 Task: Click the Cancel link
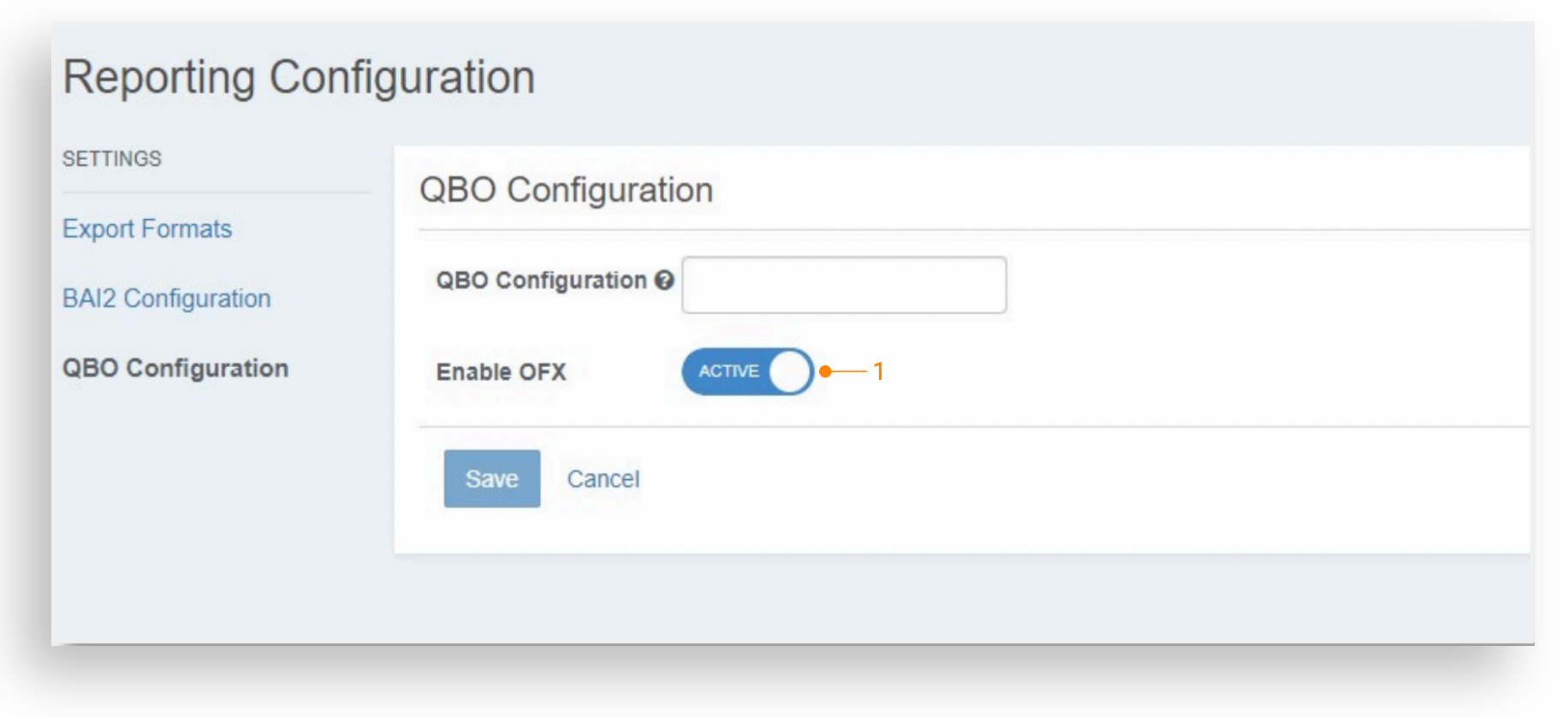click(603, 479)
